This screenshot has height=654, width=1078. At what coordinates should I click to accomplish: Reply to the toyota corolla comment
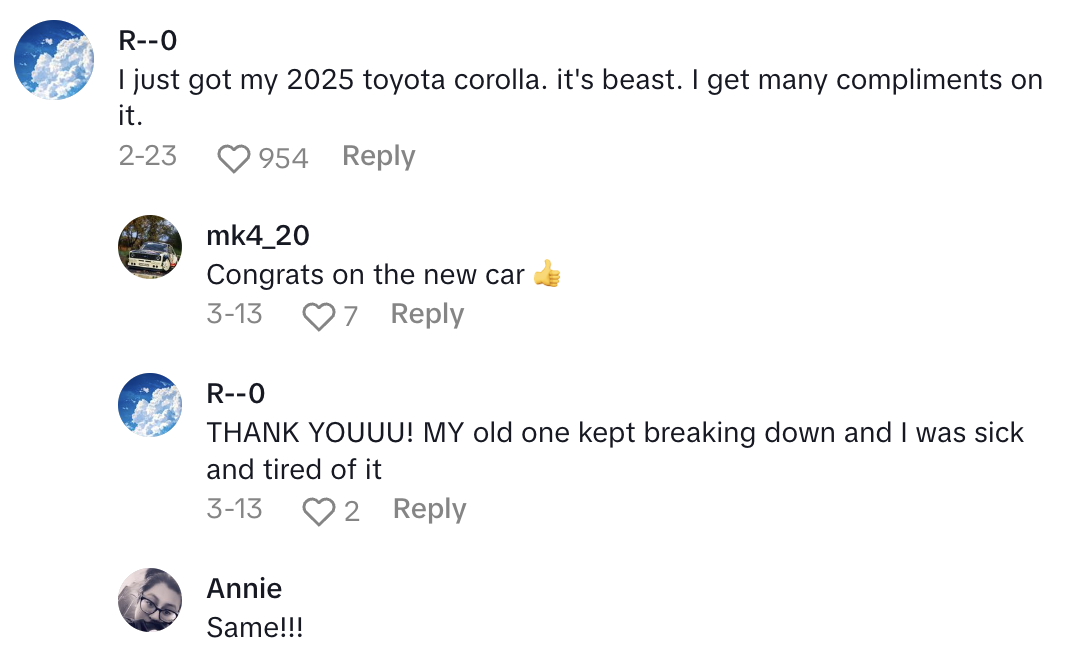coord(378,157)
